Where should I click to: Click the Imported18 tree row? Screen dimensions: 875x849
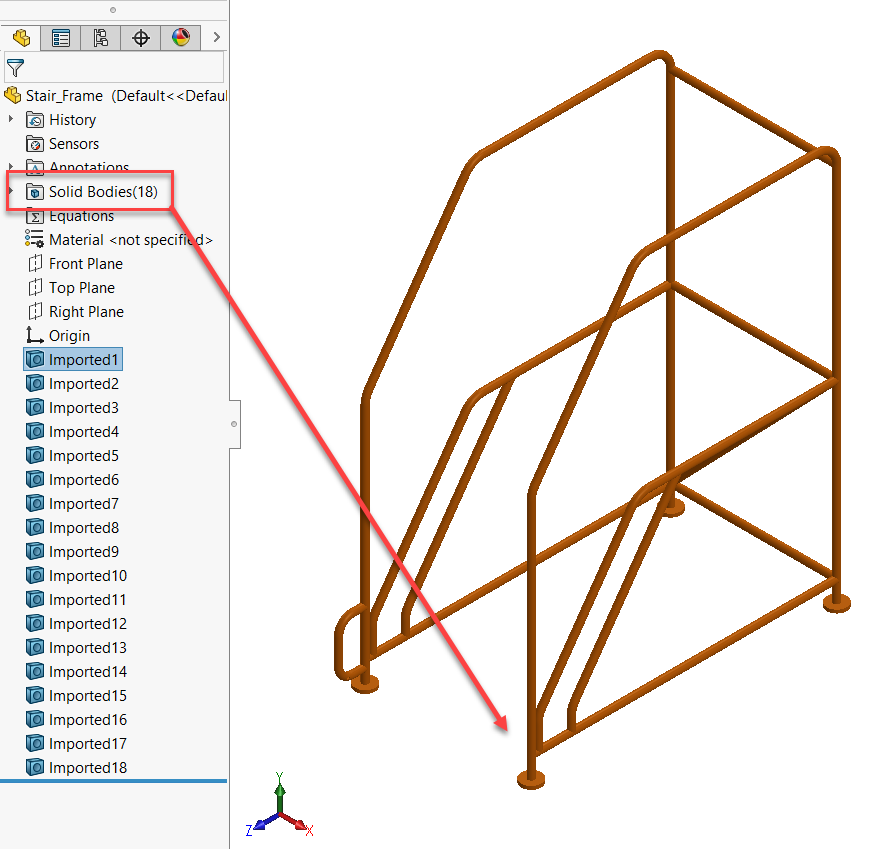(76, 768)
